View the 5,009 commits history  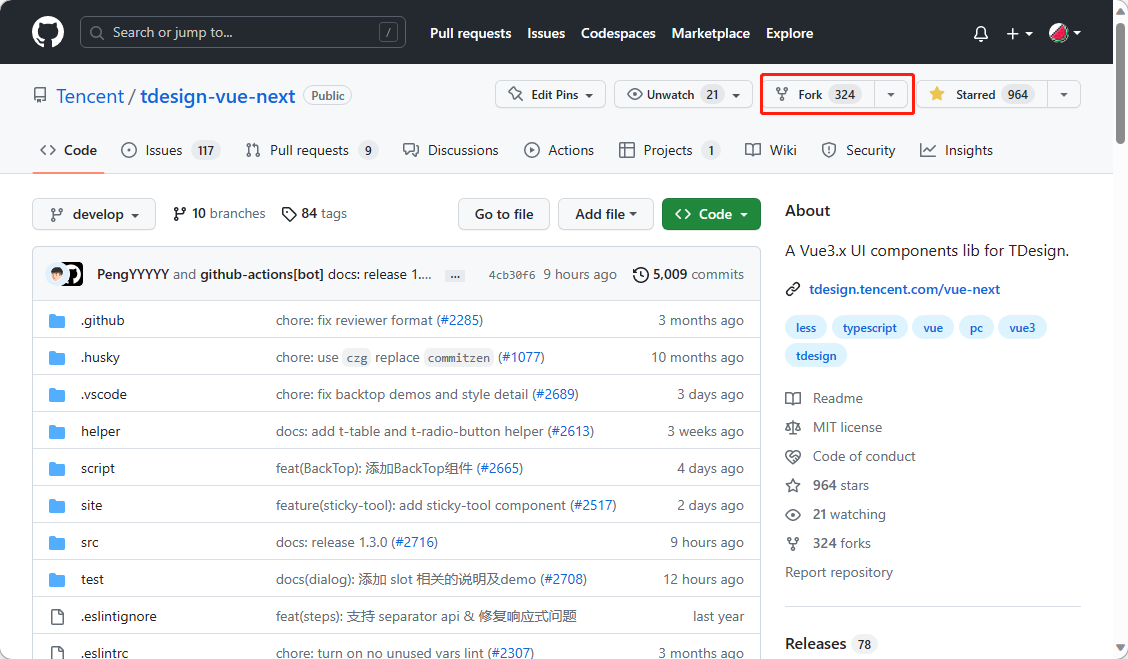pyautogui.click(x=688, y=274)
